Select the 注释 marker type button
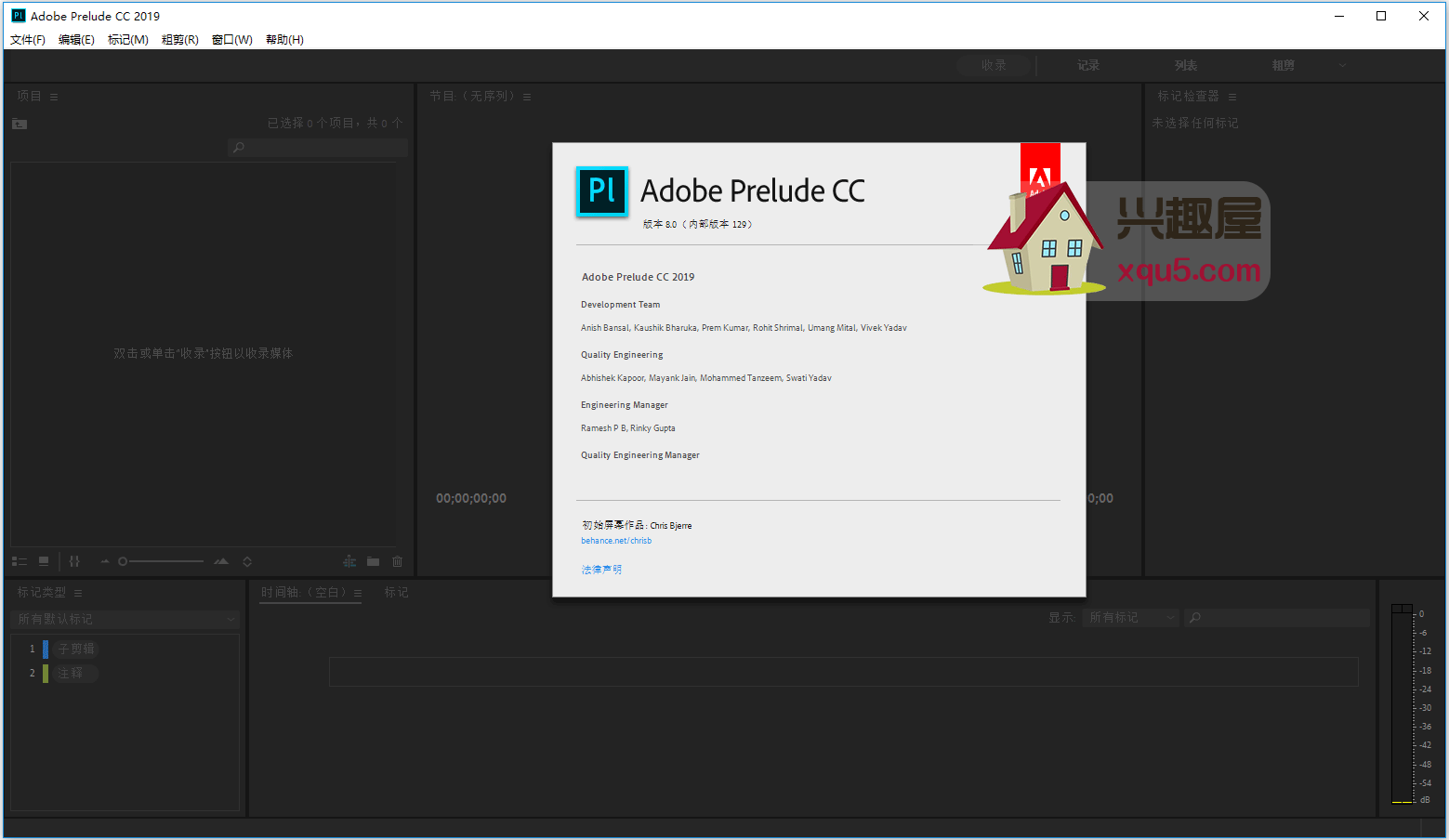The height and width of the screenshot is (840, 1449). tap(76, 673)
